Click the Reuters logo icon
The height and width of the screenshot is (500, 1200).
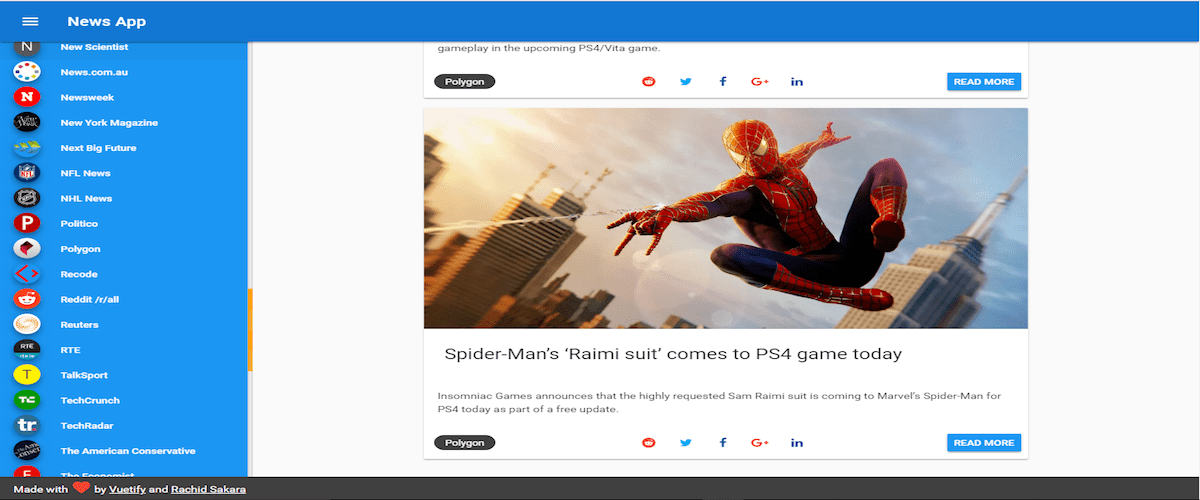click(27, 324)
